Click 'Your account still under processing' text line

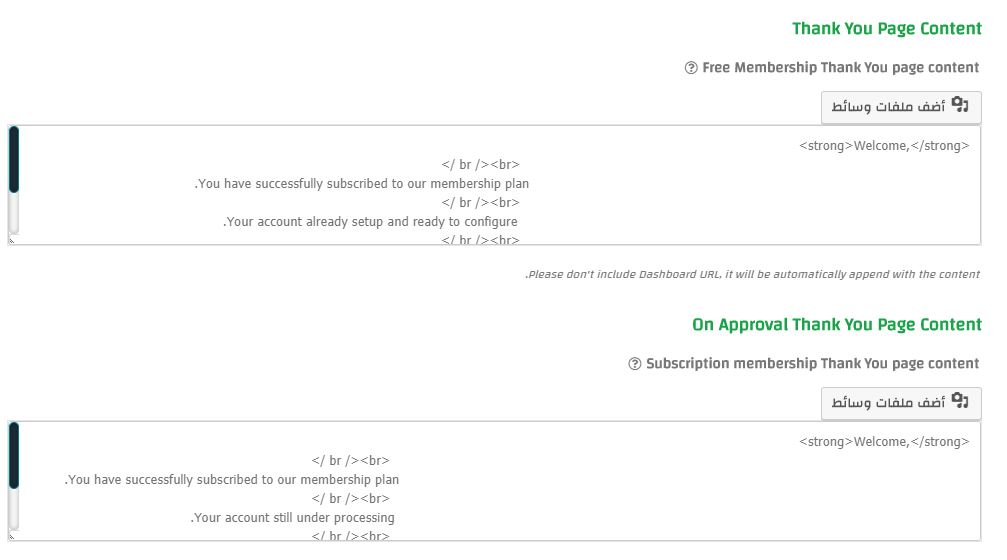point(292,518)
